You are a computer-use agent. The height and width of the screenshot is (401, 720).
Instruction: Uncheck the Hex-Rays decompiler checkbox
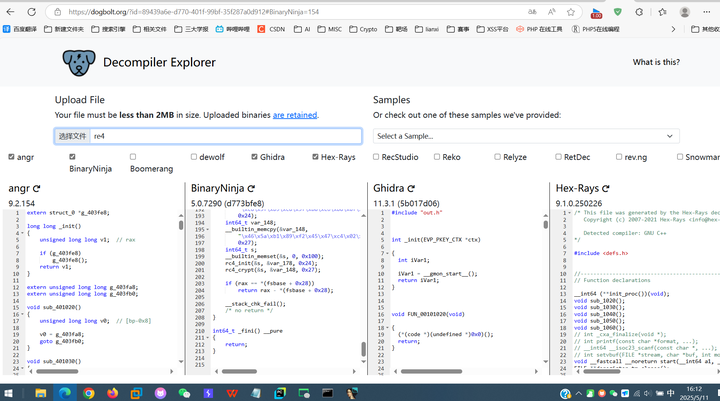pyautogui.click(x=315, y=157)
